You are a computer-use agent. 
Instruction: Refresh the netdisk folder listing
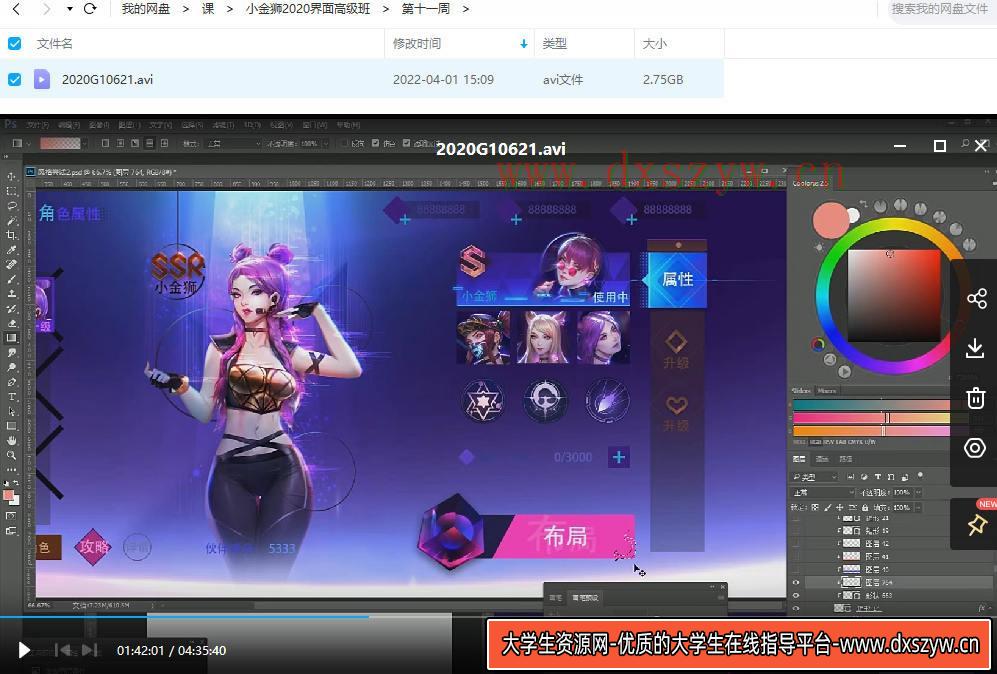pyautogui.click(x=90, y=9)
